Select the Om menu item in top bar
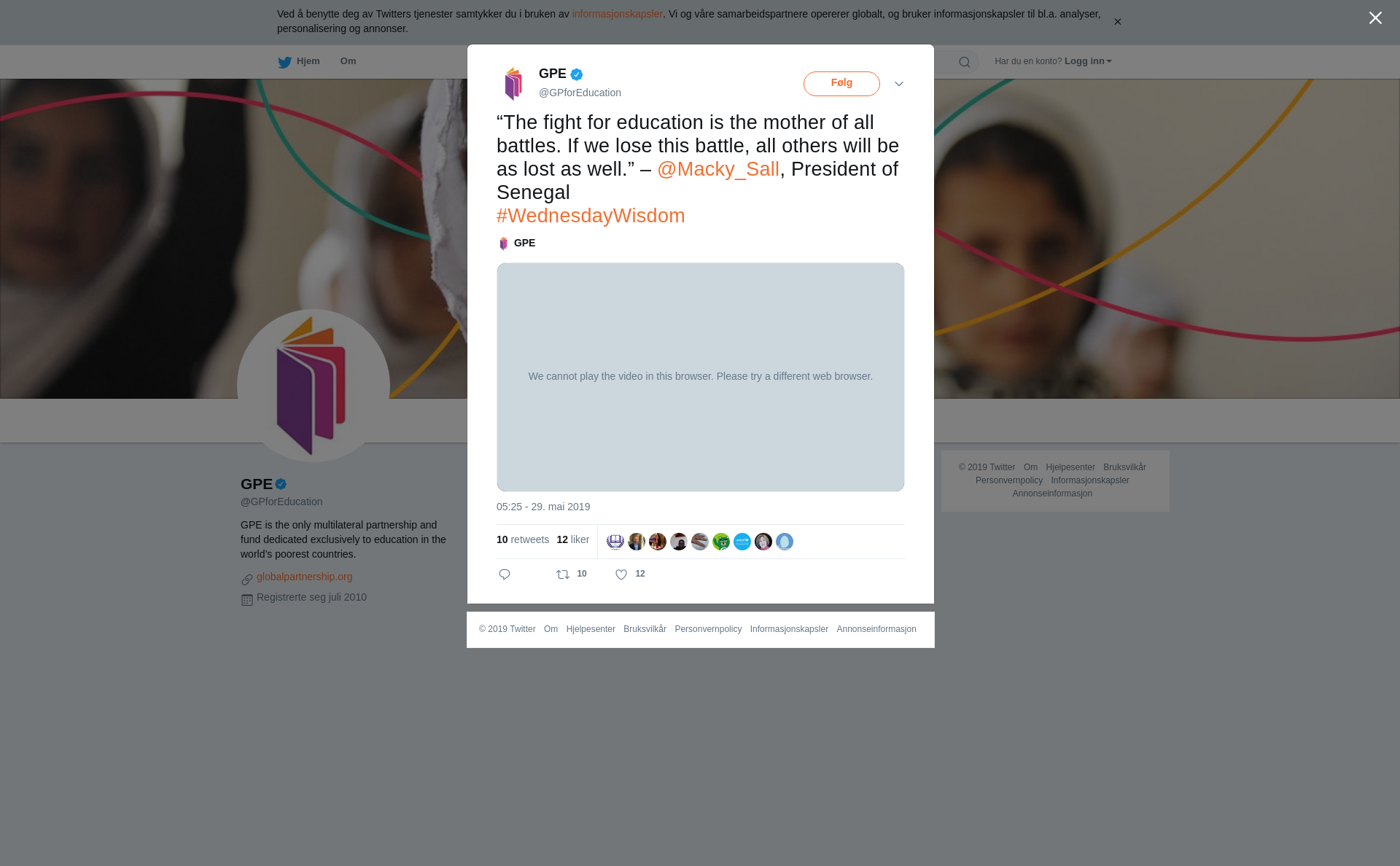The width and height of the screenshot is (1400, 866). click(348, 61)
